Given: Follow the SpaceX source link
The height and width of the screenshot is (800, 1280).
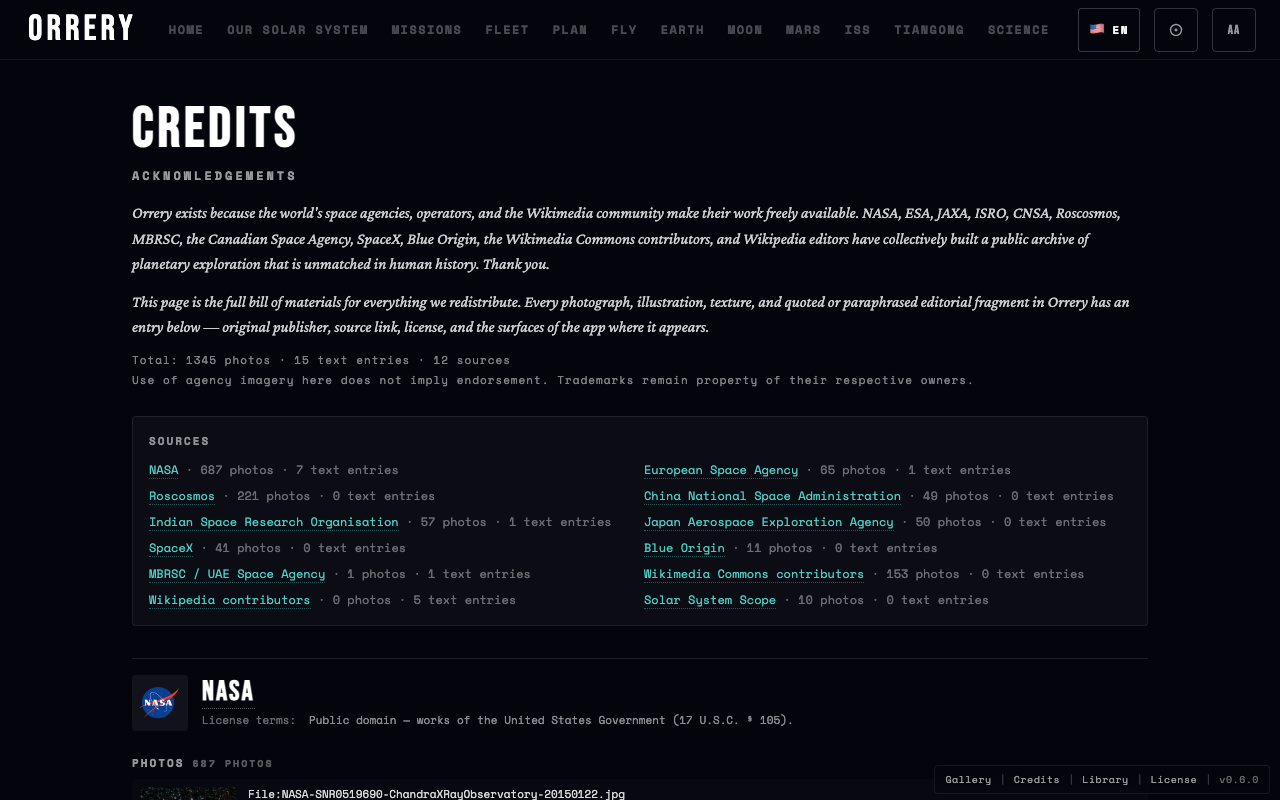Looking at the screenshot, I should pyautogui.click(x=171, y=548).
